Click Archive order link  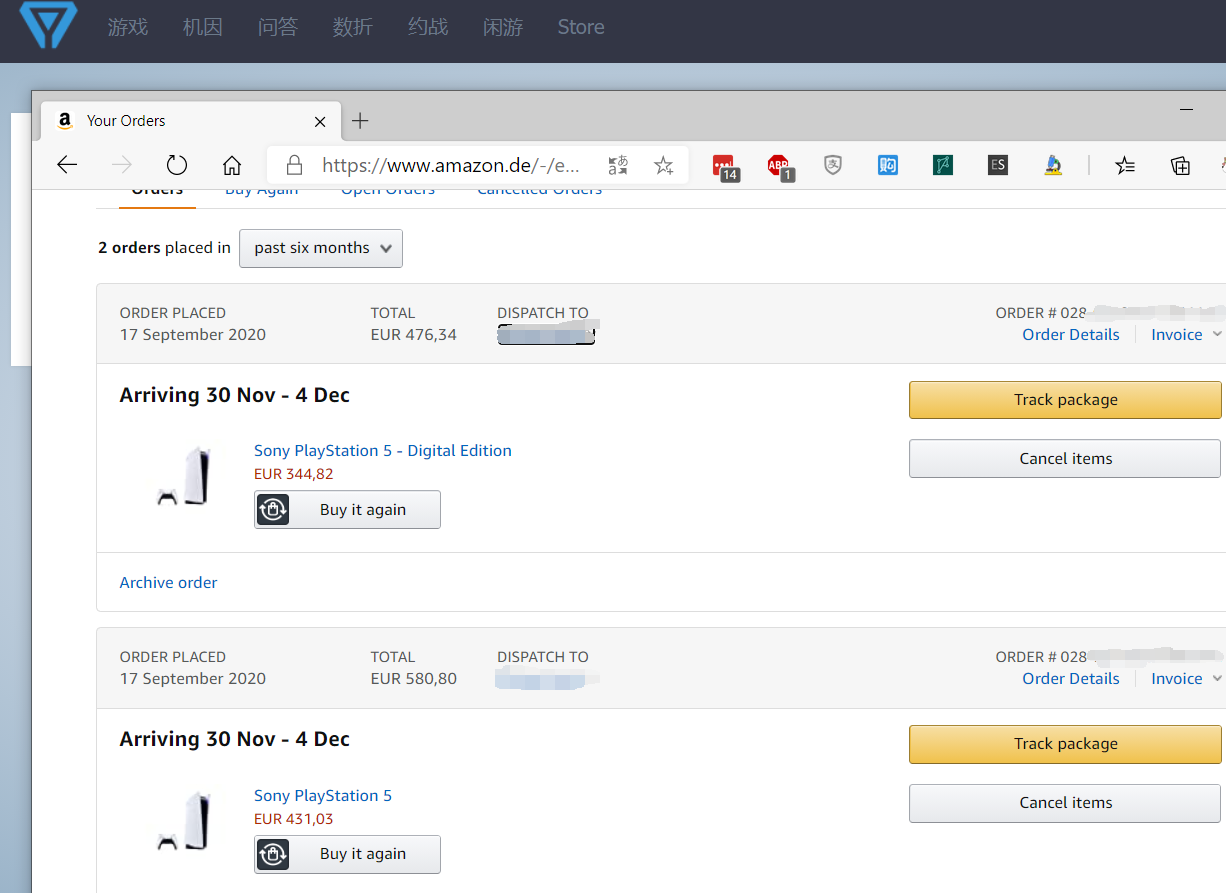pos(168,583)
